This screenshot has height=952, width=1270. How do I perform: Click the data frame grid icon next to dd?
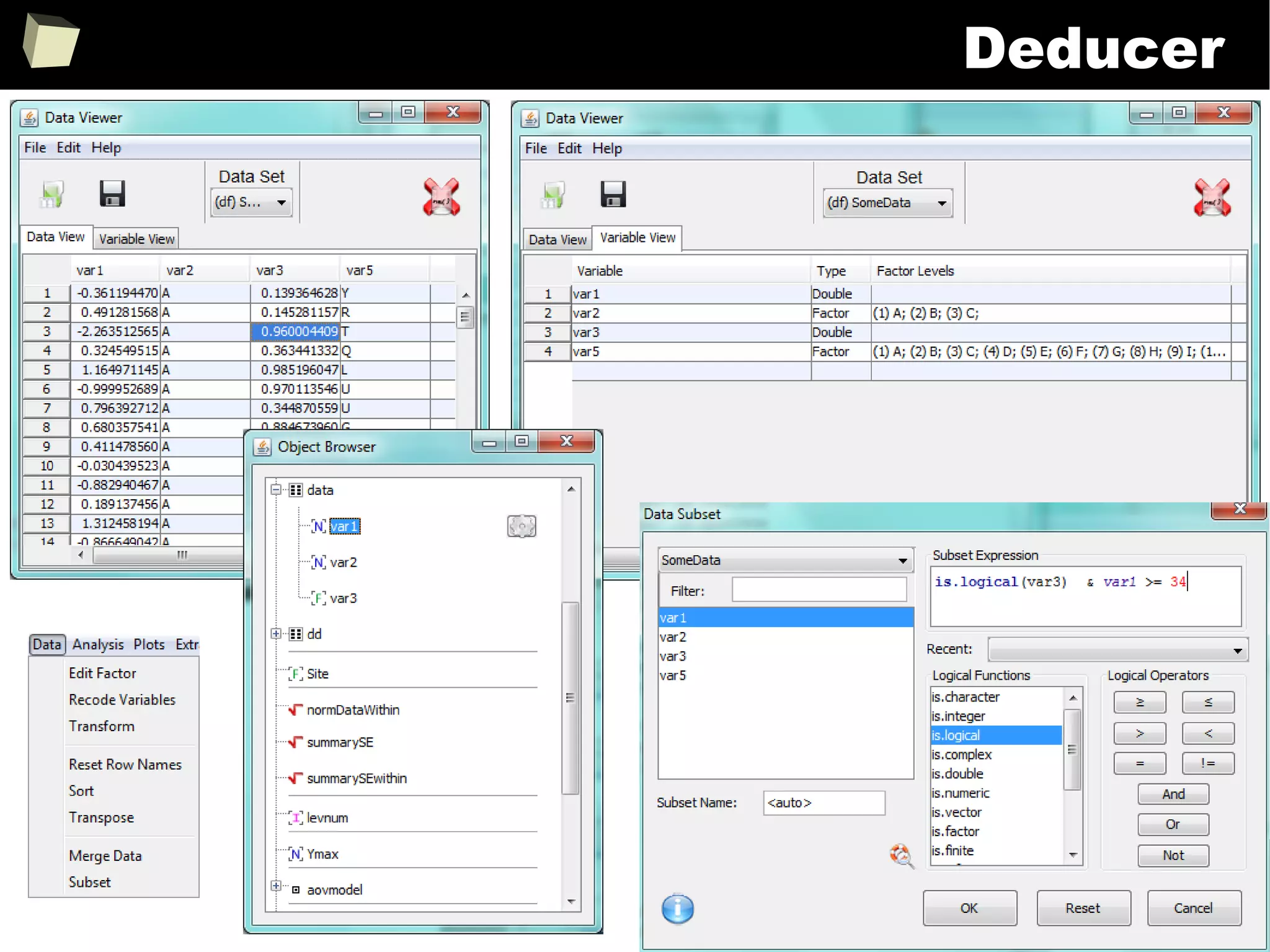point(296,634)
